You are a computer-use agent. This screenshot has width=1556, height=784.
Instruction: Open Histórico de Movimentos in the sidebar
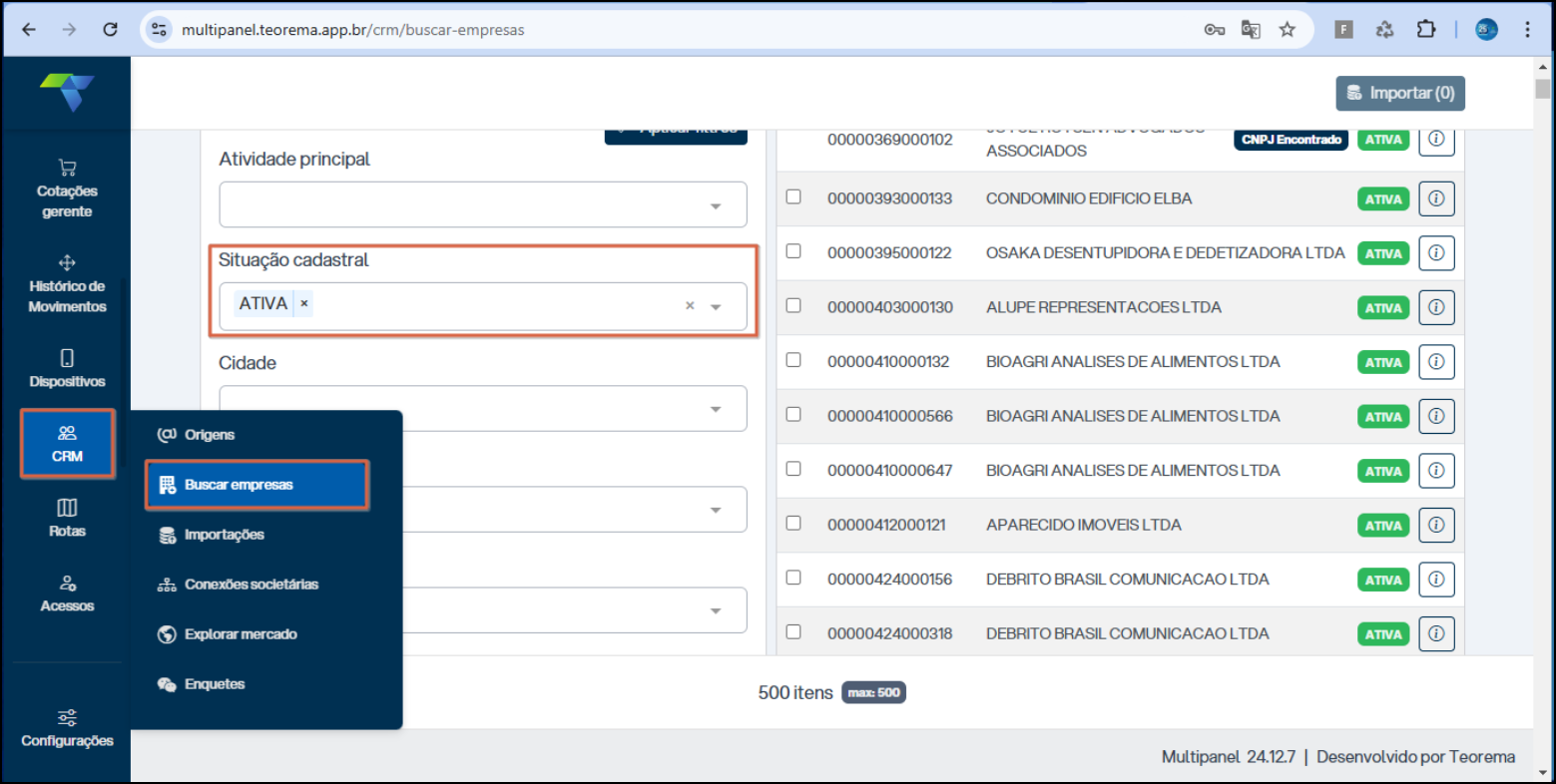[67, 284]
